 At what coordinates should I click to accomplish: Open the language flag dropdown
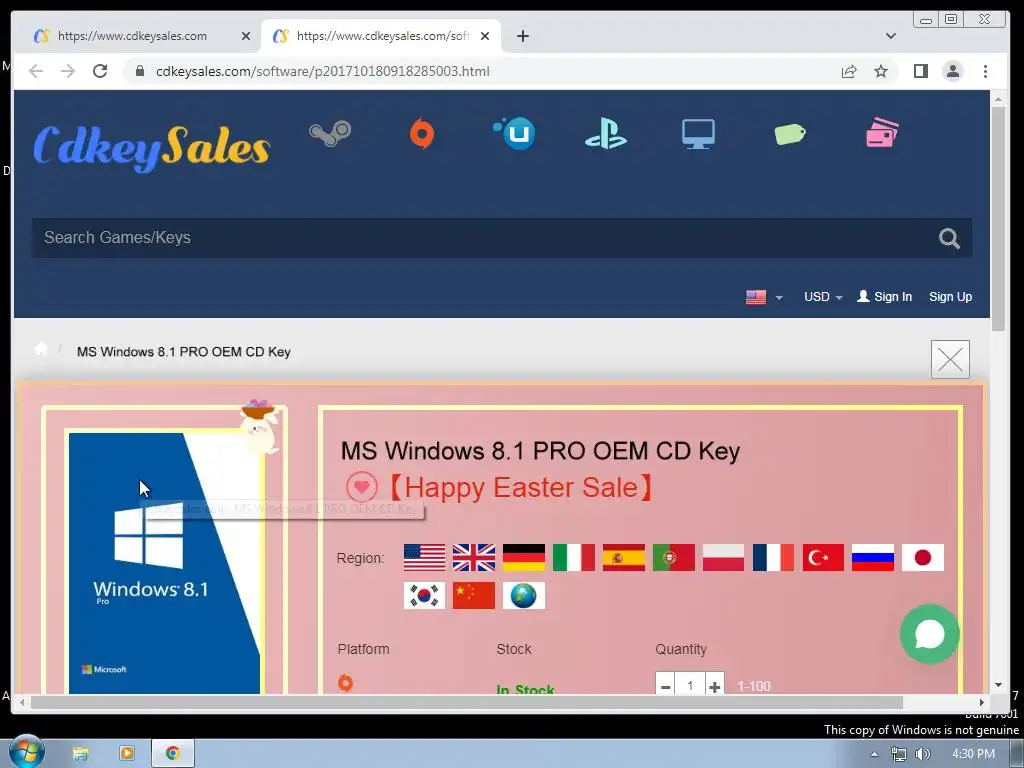pos(764,297)
